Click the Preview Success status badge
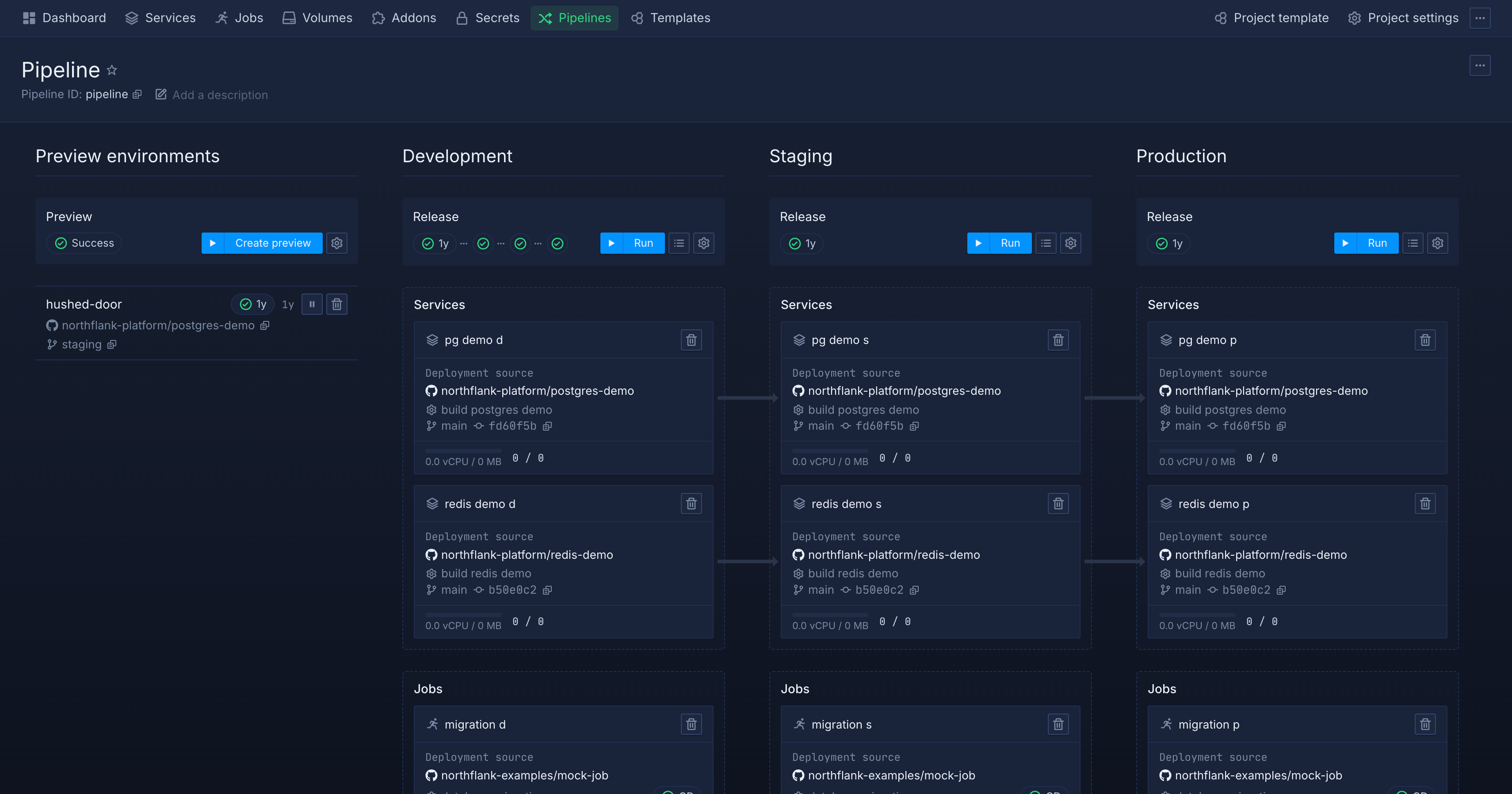 (84, 243)
